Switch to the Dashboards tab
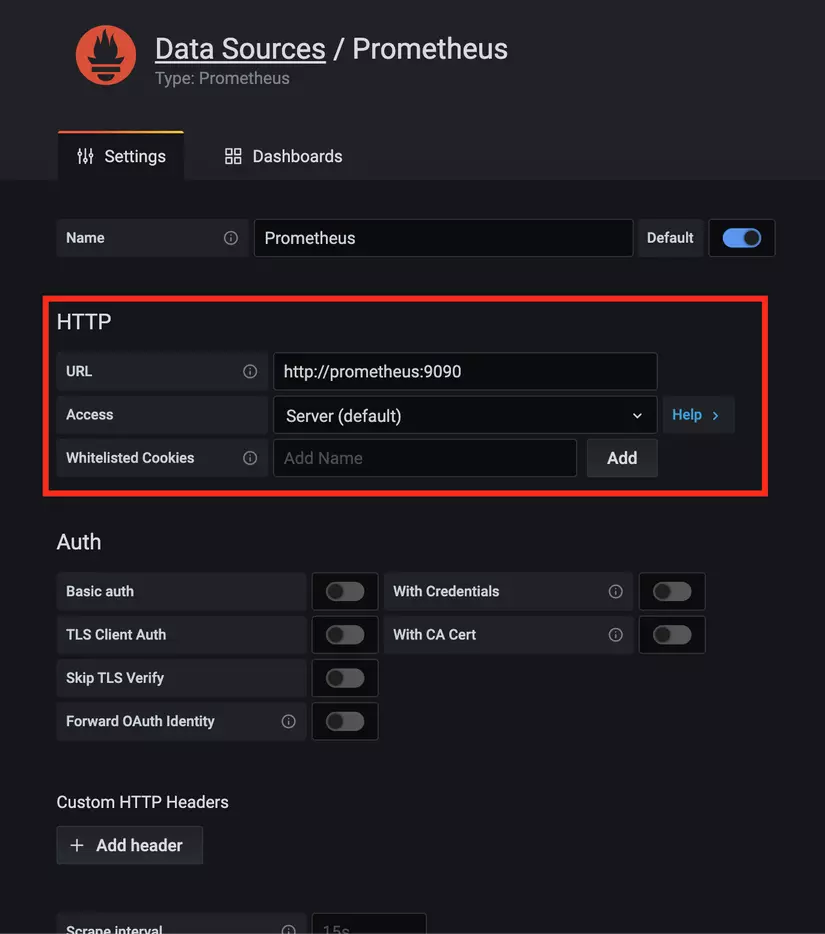The image size is (825, 934). click(282, 156)
